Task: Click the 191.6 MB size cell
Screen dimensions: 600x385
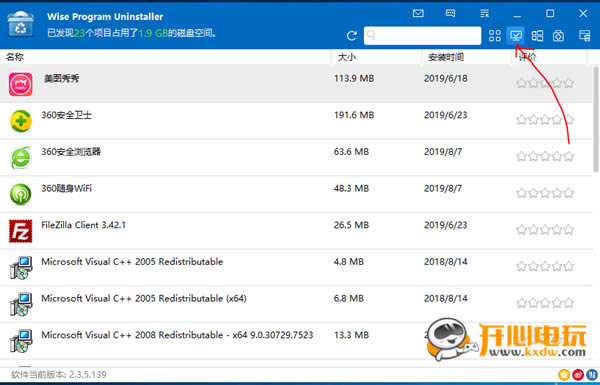Action: (x=354, y=115)
